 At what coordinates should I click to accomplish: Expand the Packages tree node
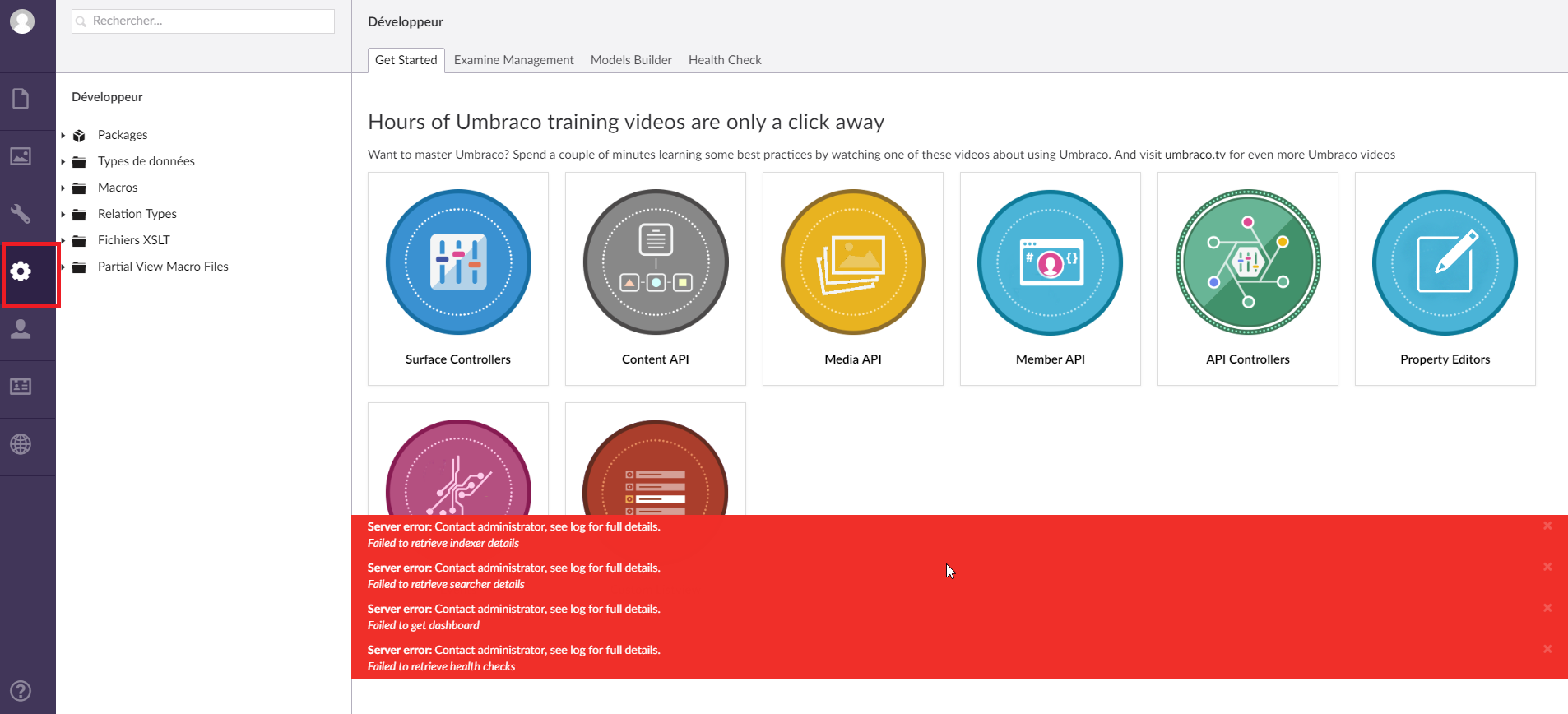(x=63, y=135)
